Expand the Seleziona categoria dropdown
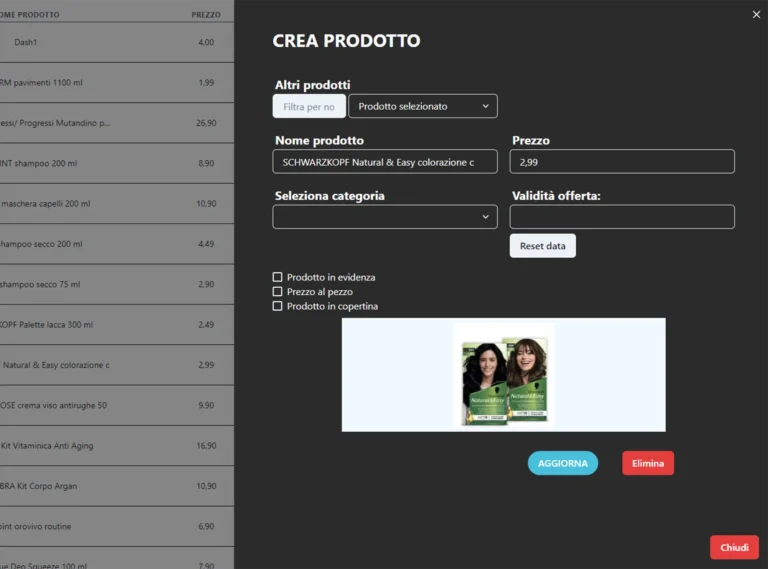The height and width of the screenshot is (569, 768). pos(385,217)
